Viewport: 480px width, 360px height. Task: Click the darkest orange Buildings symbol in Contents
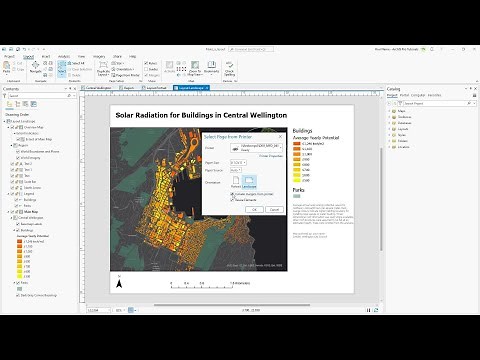coord(19,241)
